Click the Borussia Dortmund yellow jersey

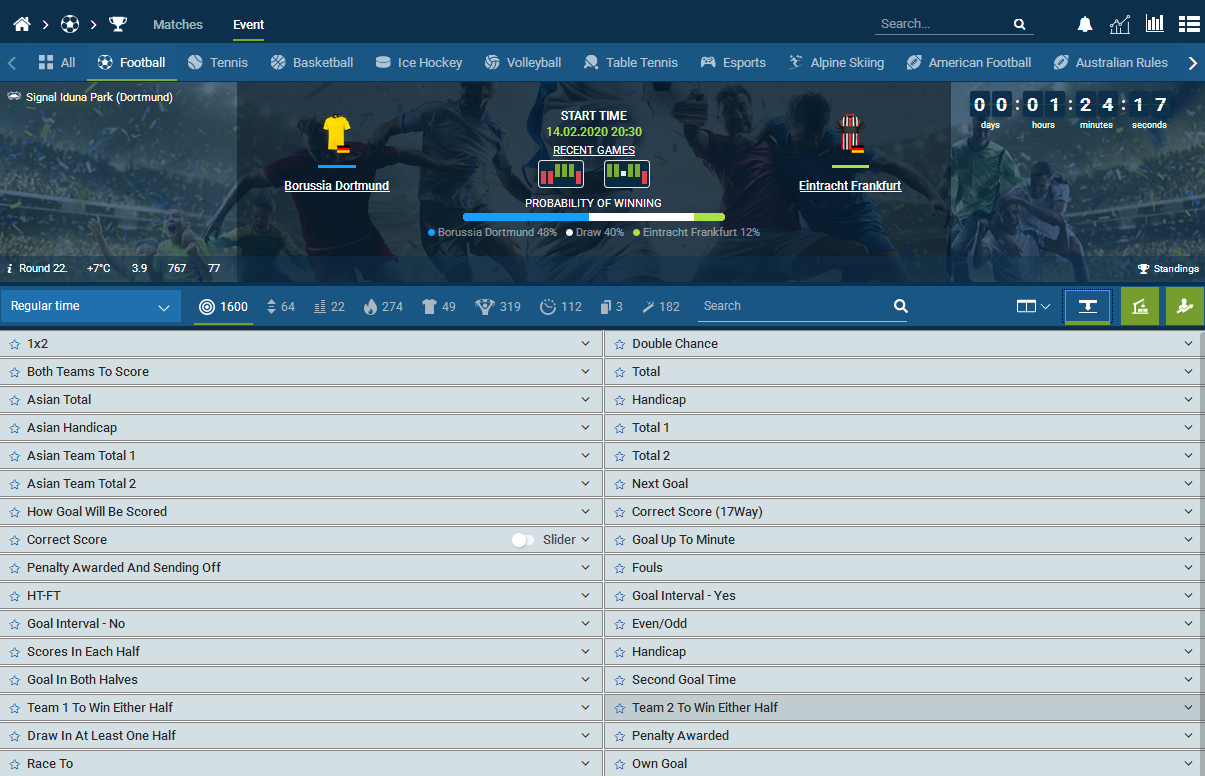tap(337, 134)
